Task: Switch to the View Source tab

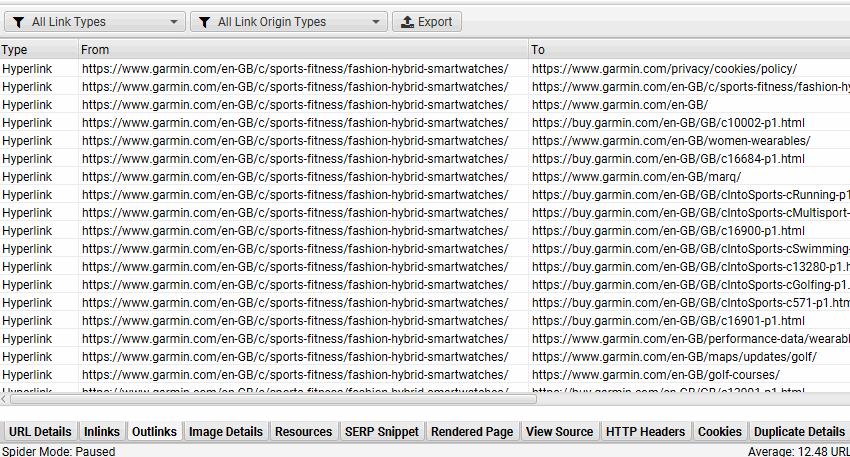Action: pos(559,431)
